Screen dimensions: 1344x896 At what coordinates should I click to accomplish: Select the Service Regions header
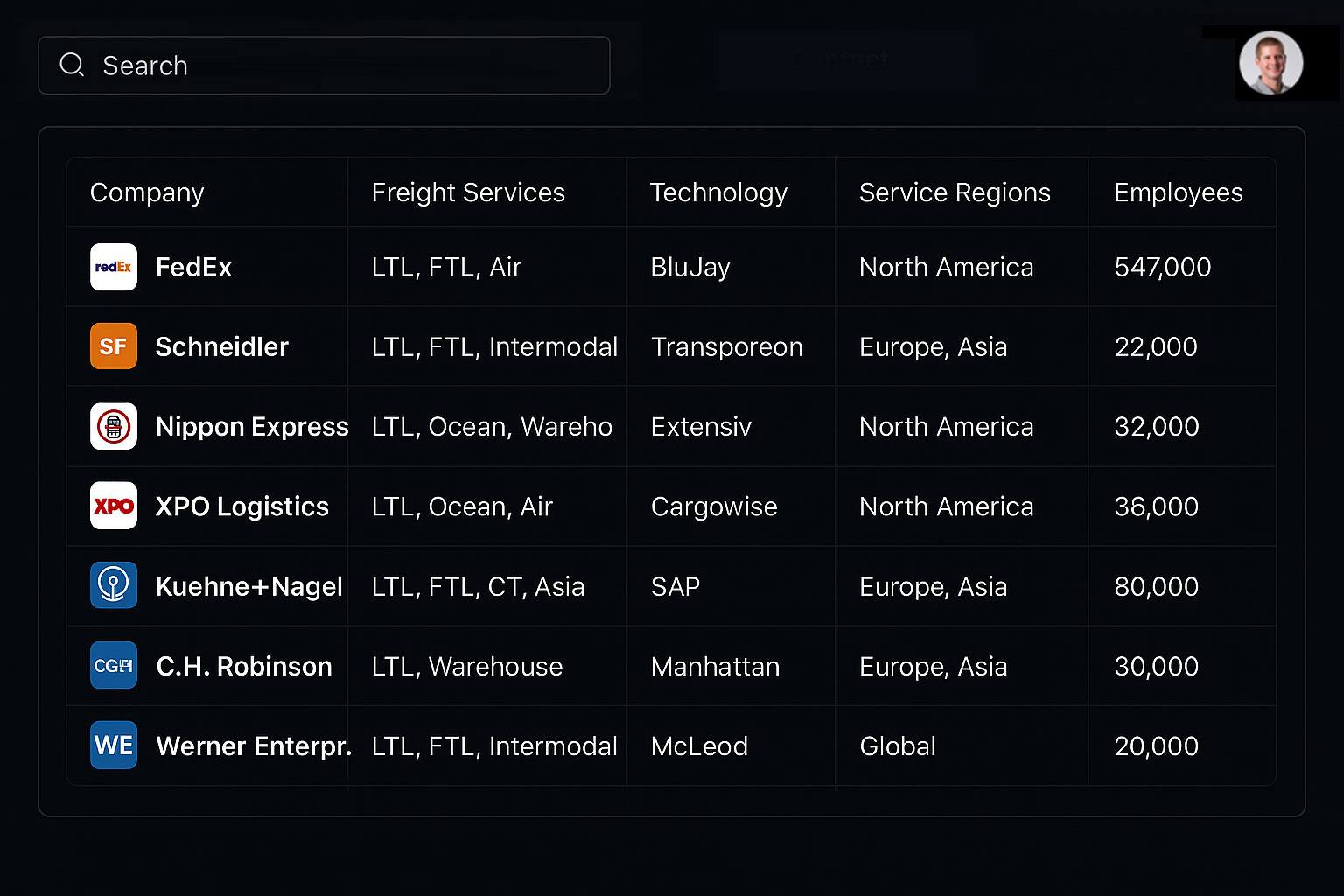[955, 192]
